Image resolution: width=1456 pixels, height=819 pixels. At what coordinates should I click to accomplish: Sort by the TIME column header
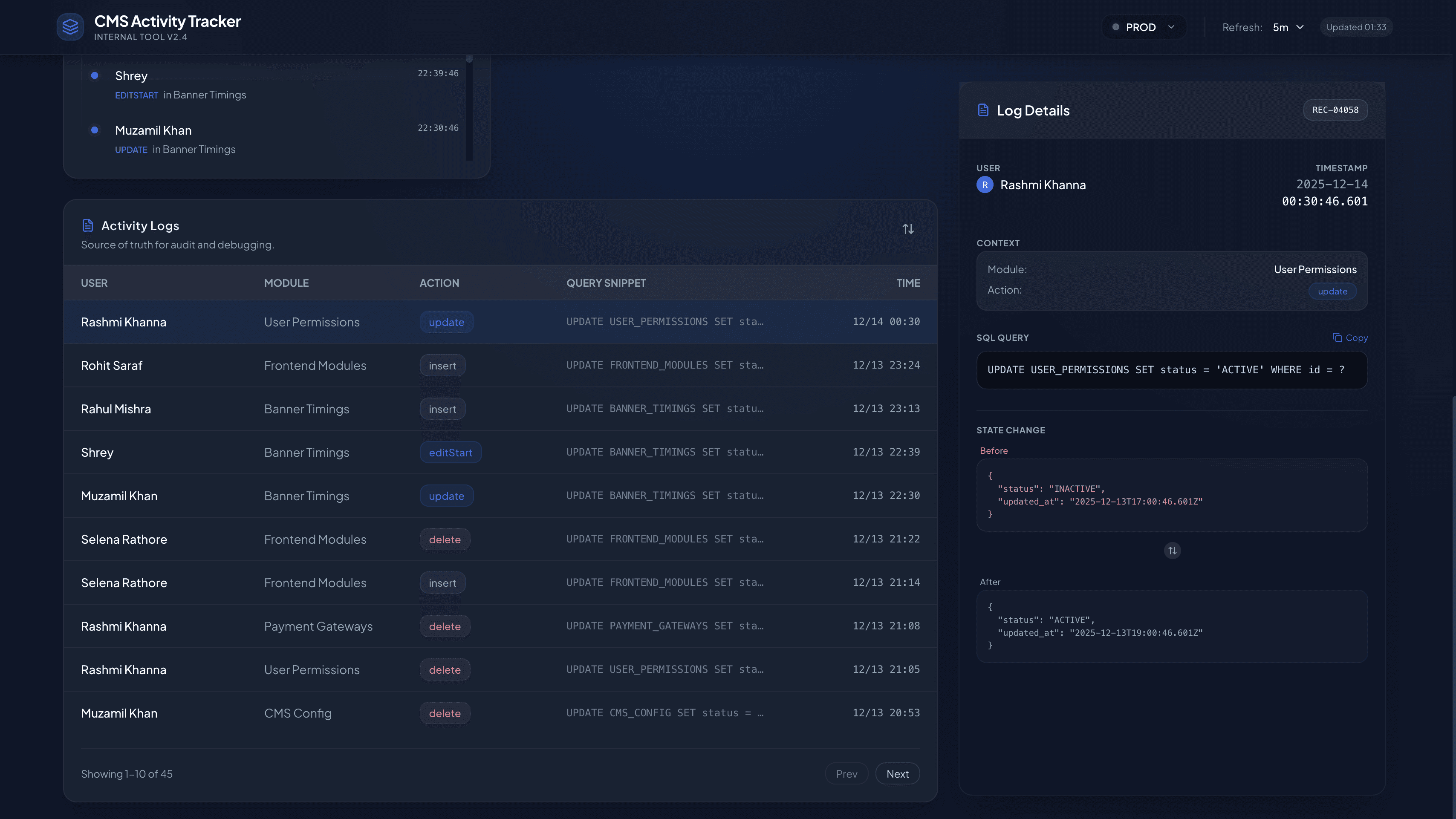tap(908, 283)
